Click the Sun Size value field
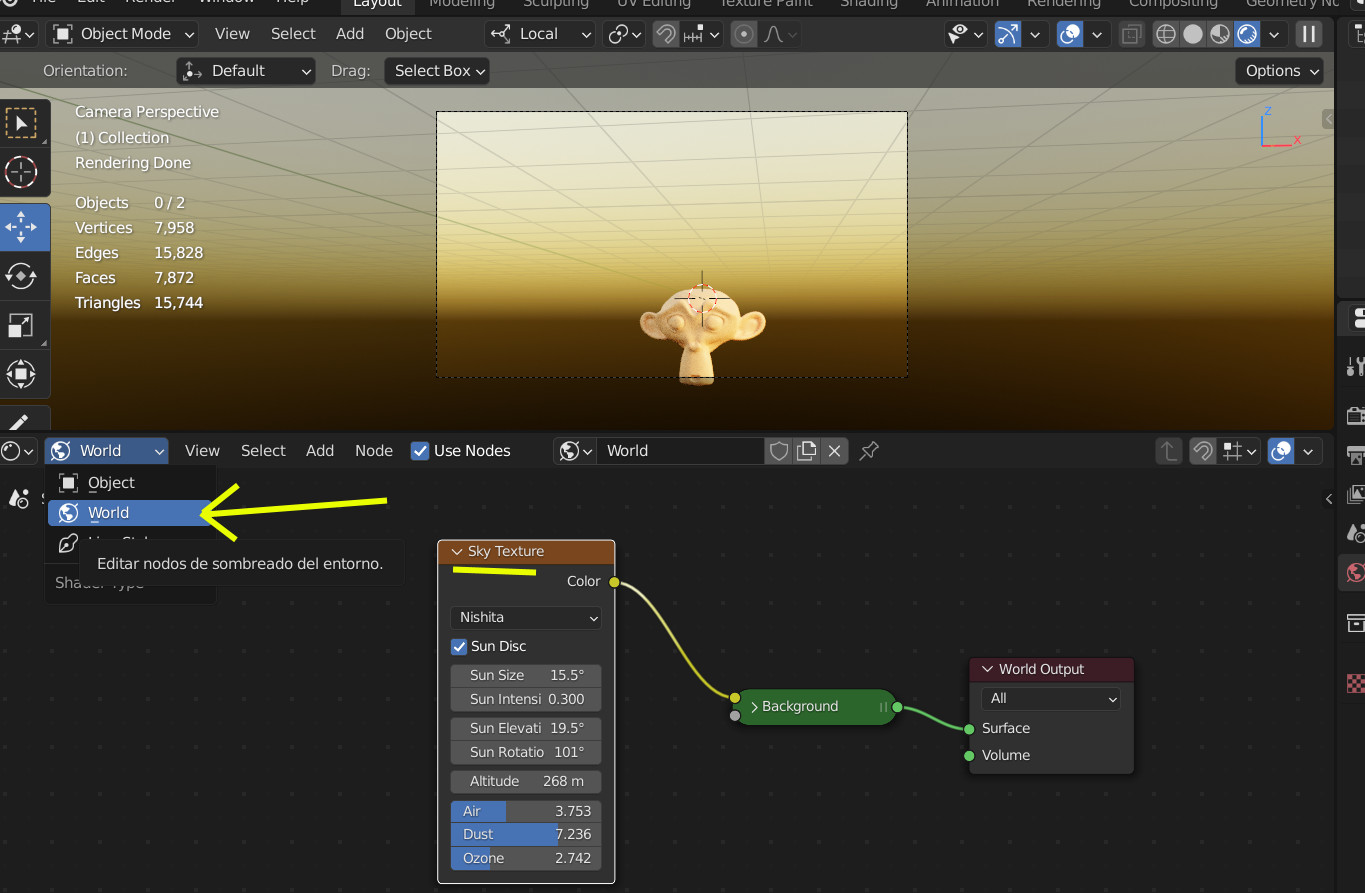The height and width of the screenshot is (893, 1365). 526,676
